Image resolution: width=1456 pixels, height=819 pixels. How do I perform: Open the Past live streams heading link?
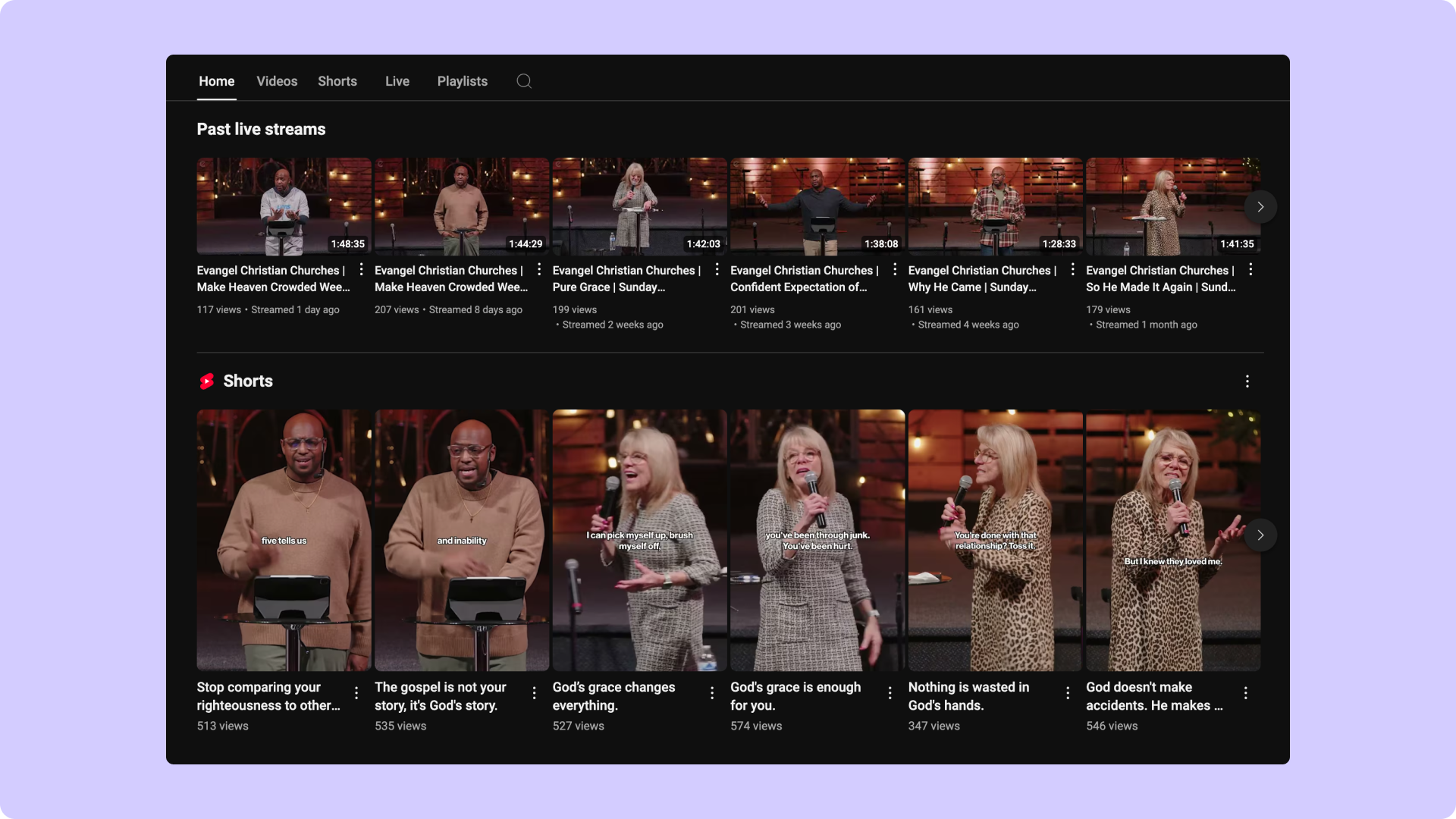[x=261, y=129]
